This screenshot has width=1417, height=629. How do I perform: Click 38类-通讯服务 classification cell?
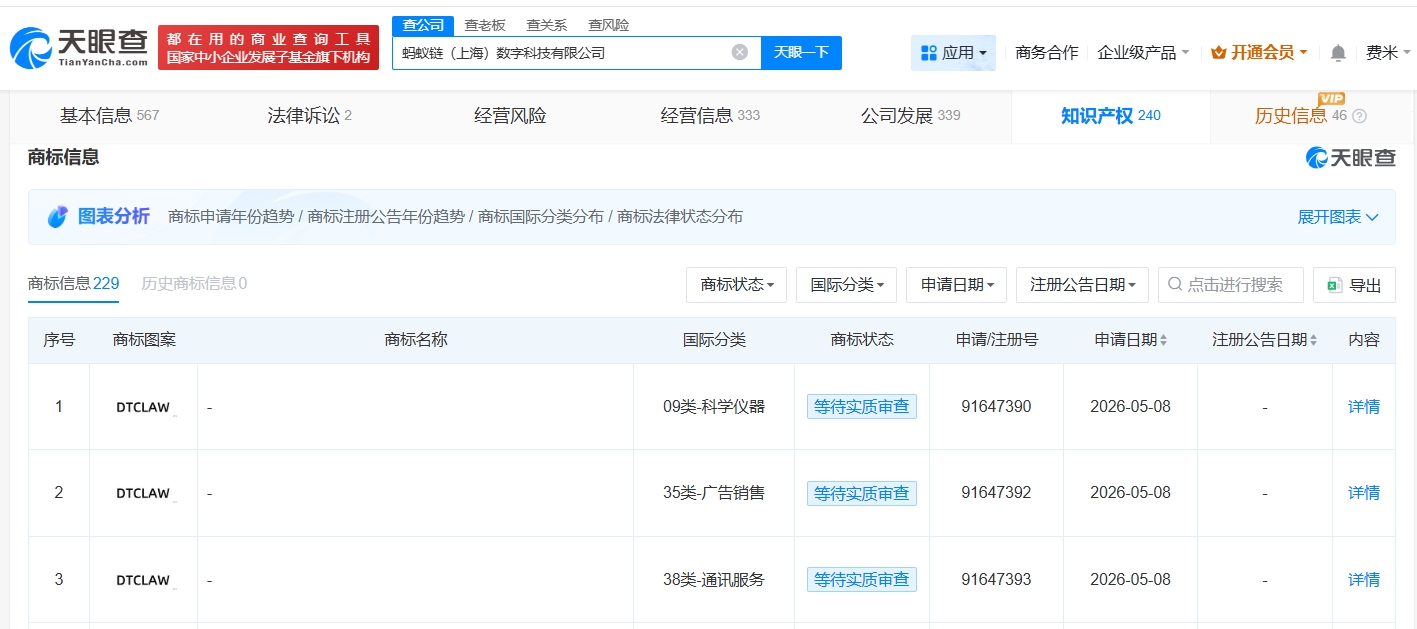[714, 580]
